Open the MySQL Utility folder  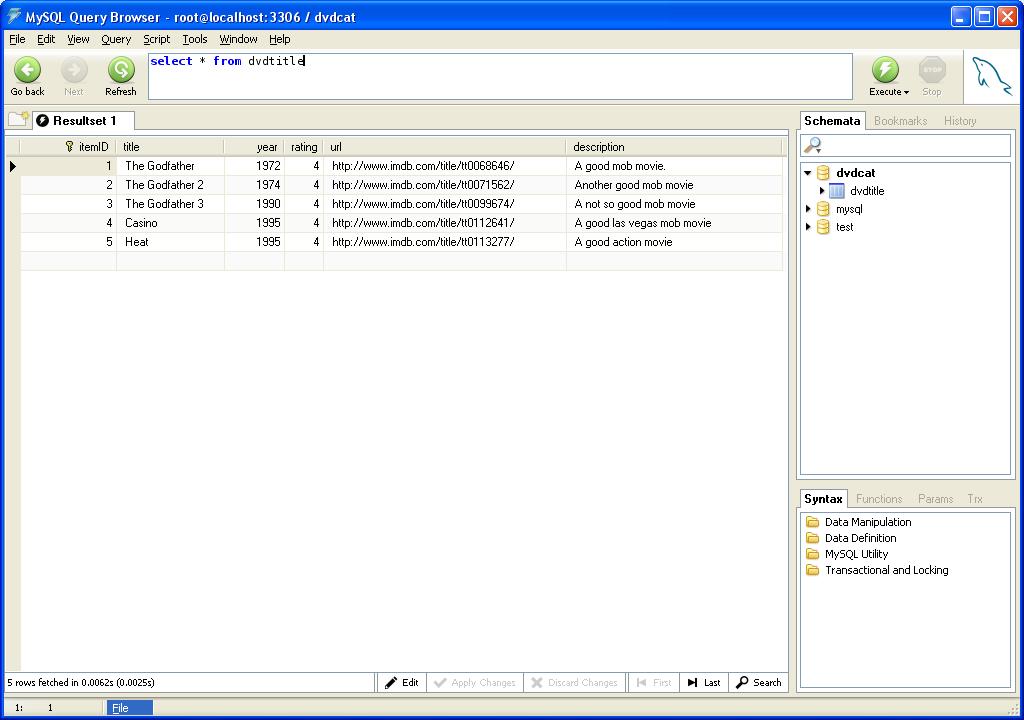point(856,554)
